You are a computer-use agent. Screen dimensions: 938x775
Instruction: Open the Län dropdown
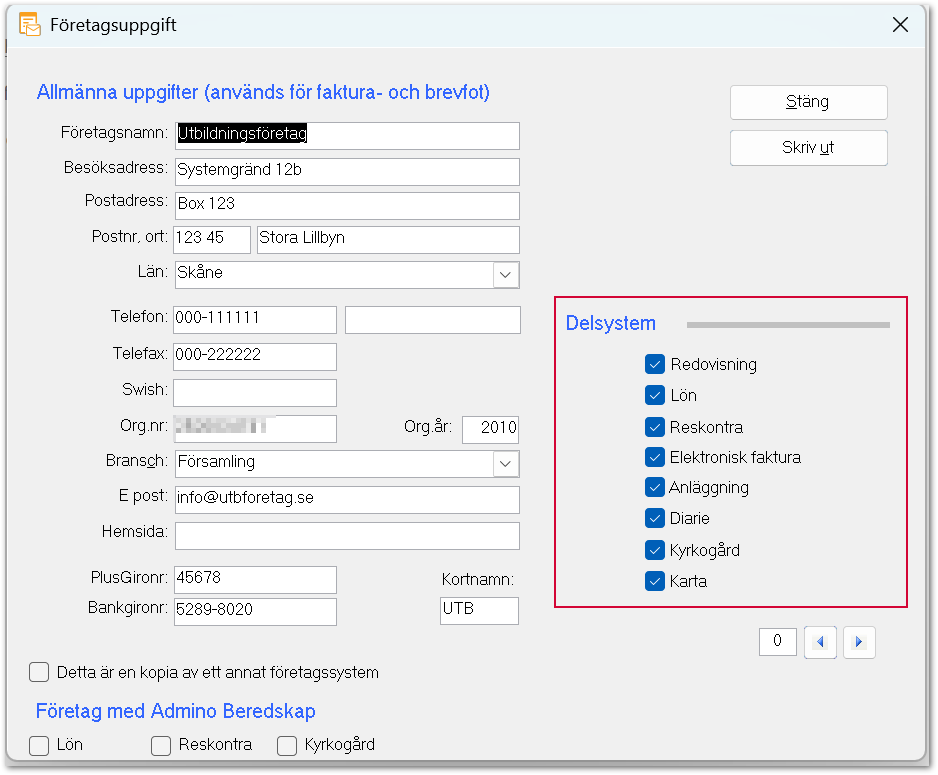(x=507, y=274)
